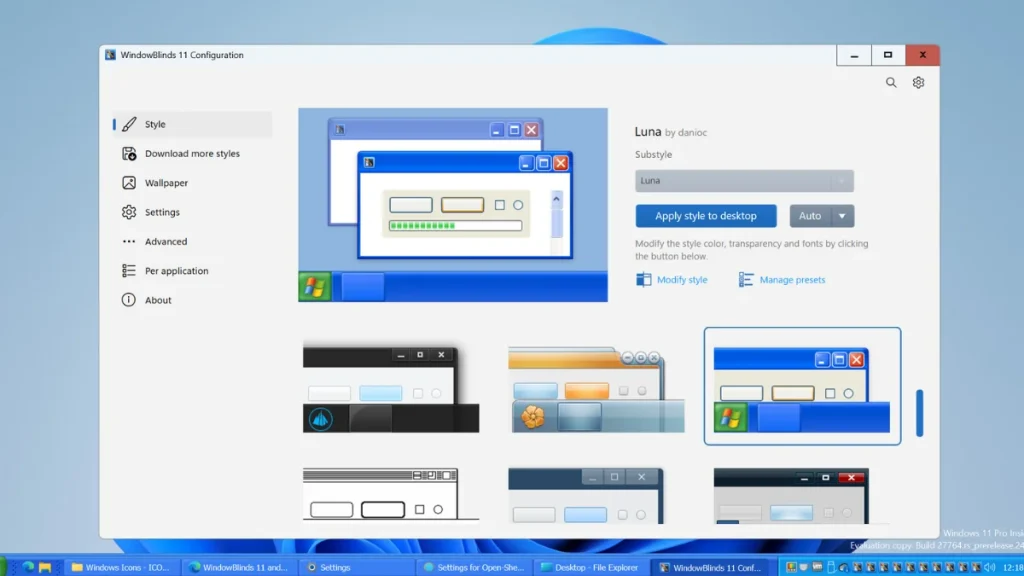Open Manage presets

click(789, 279)
